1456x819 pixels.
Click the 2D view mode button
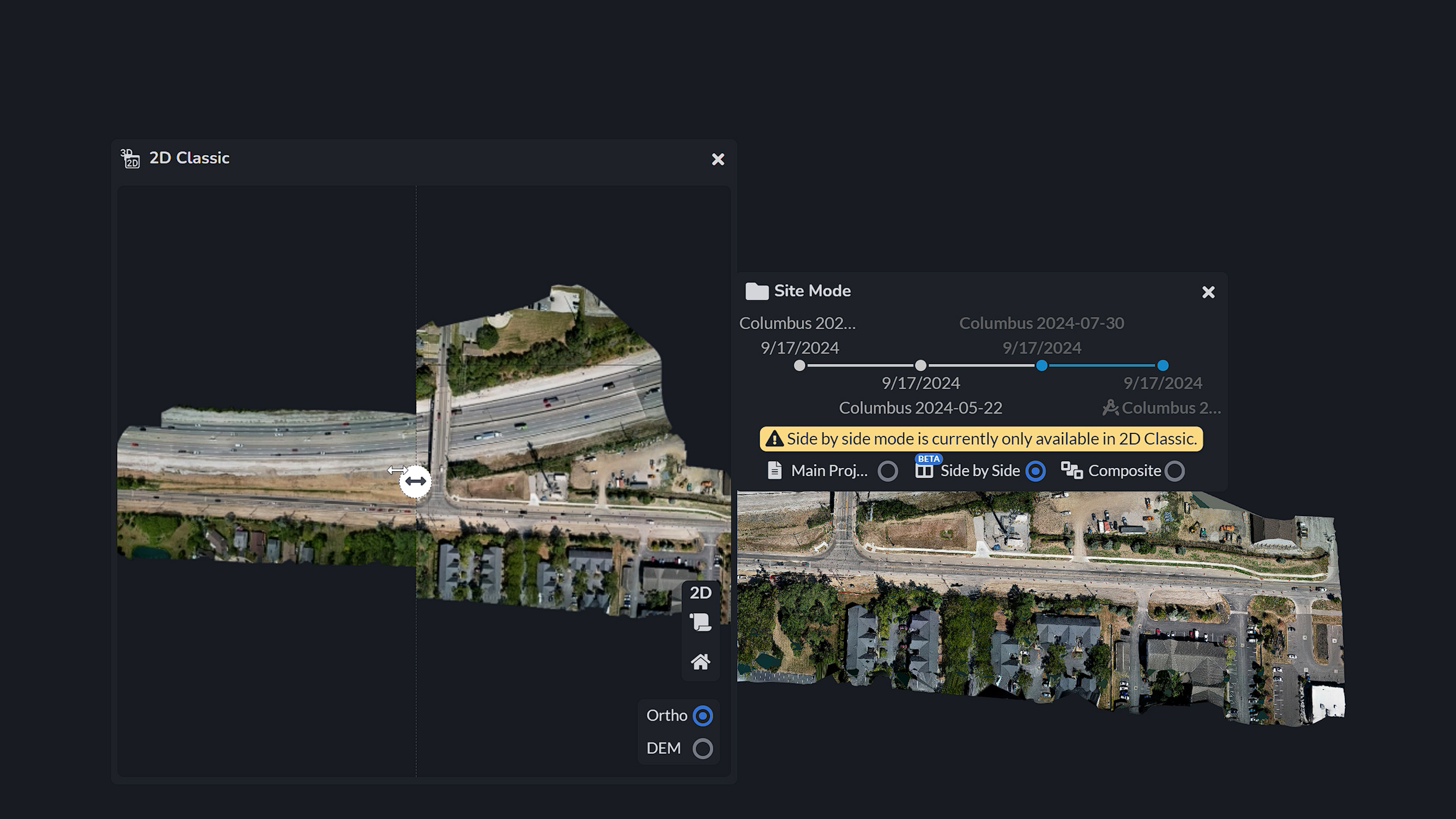click(x=700, y=592)
